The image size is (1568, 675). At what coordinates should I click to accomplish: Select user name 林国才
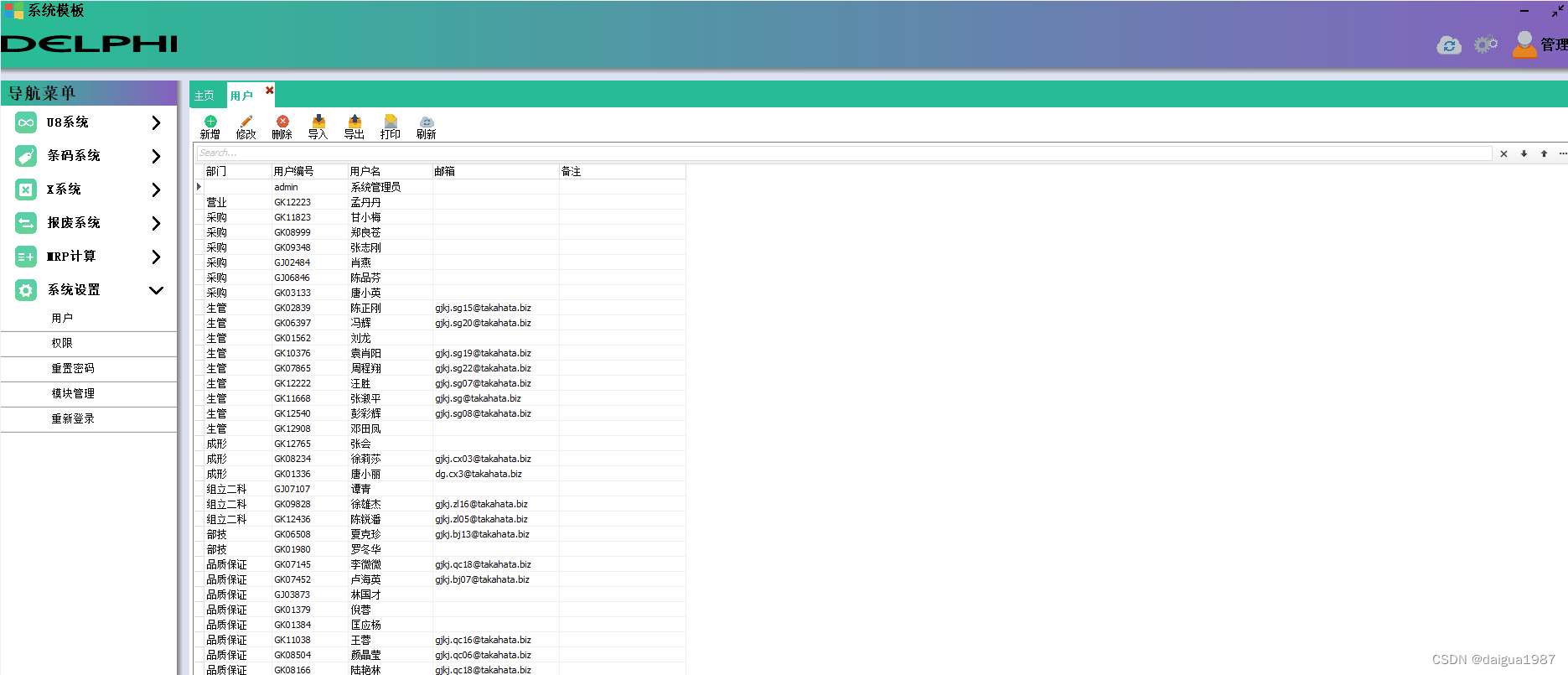(x=390, y=595)
